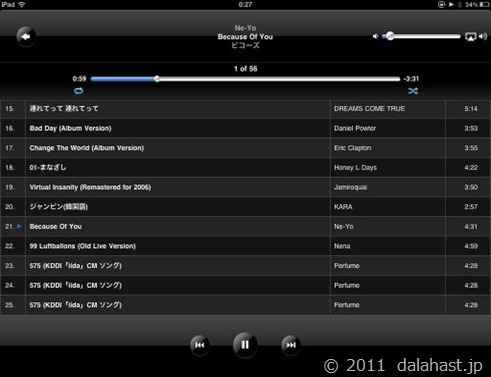Select track 18 '01-まなざし'
Image resolution: width=491 pixels, height=377 pixels.
pos(245,167)
